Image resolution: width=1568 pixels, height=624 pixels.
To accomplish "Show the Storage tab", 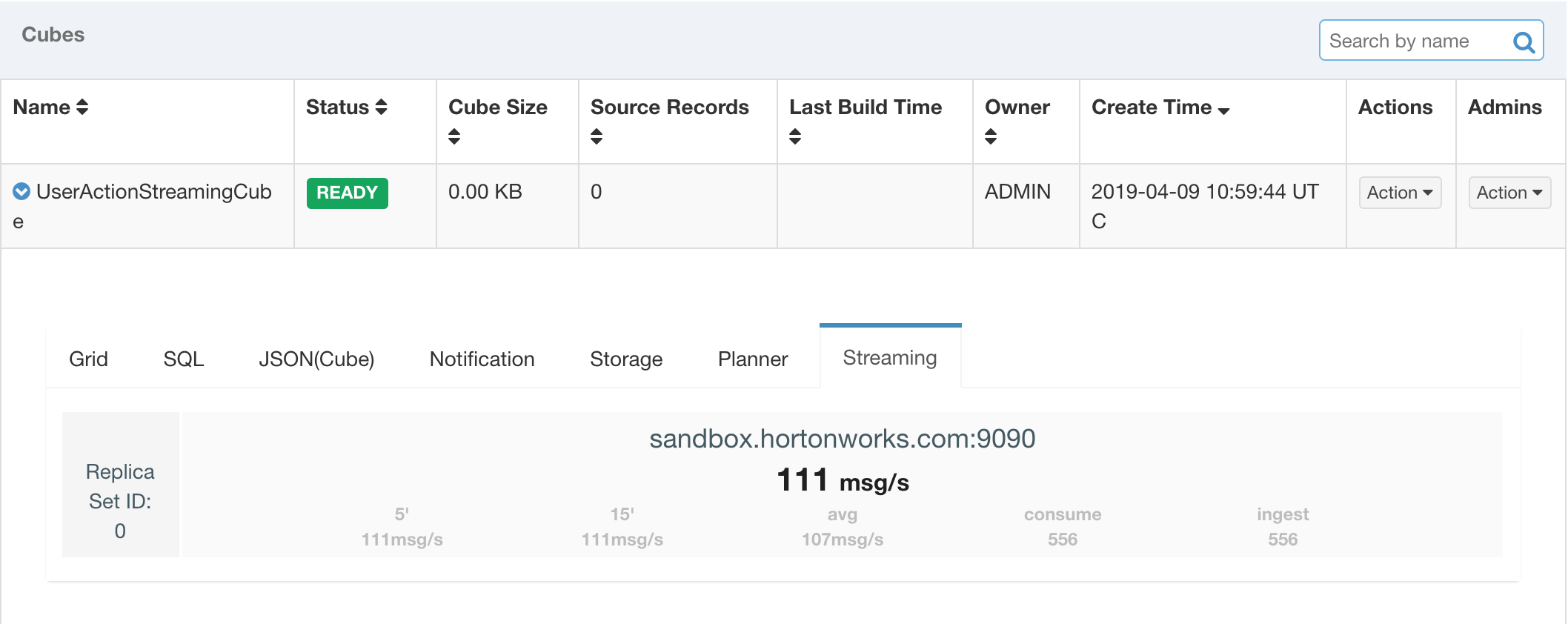I will coord(626,359).
